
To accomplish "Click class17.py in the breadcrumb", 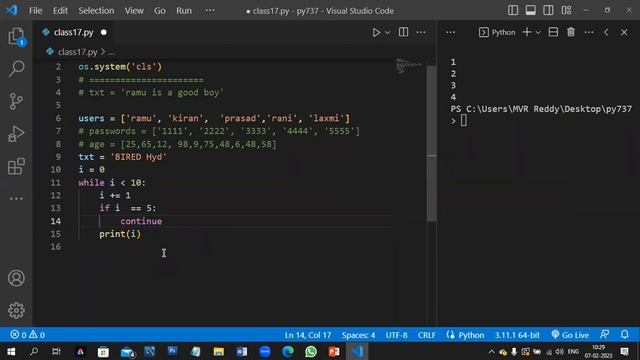I will pyautogui.click(x=77, y=52).
